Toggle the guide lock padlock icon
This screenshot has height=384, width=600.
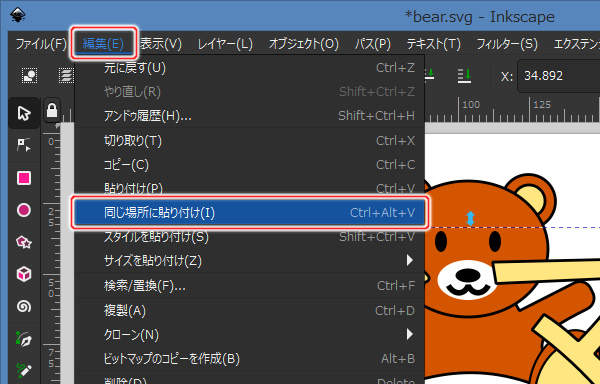(x=52, y=111)
